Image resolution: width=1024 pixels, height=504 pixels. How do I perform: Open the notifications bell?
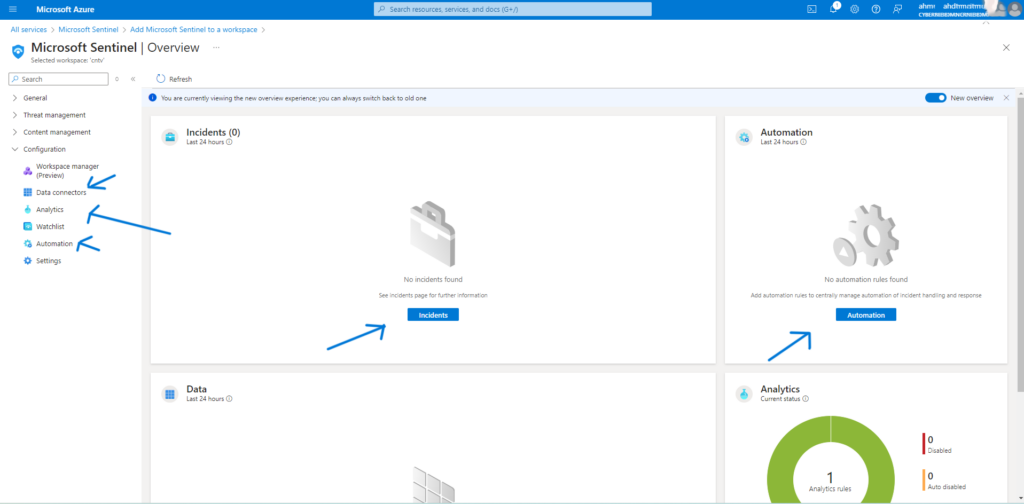(x=833, y=9)
